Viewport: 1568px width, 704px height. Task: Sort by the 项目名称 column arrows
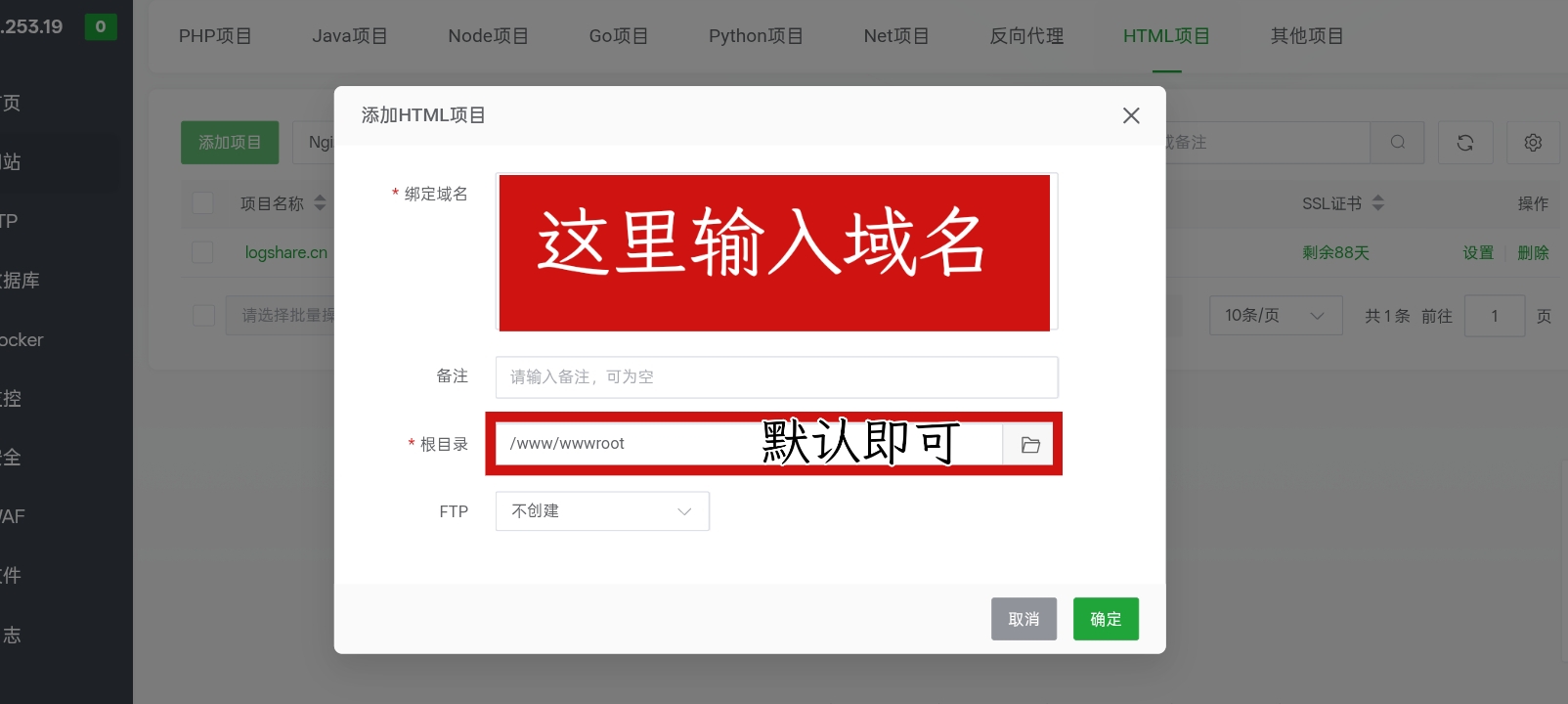[x=320, y=203]
